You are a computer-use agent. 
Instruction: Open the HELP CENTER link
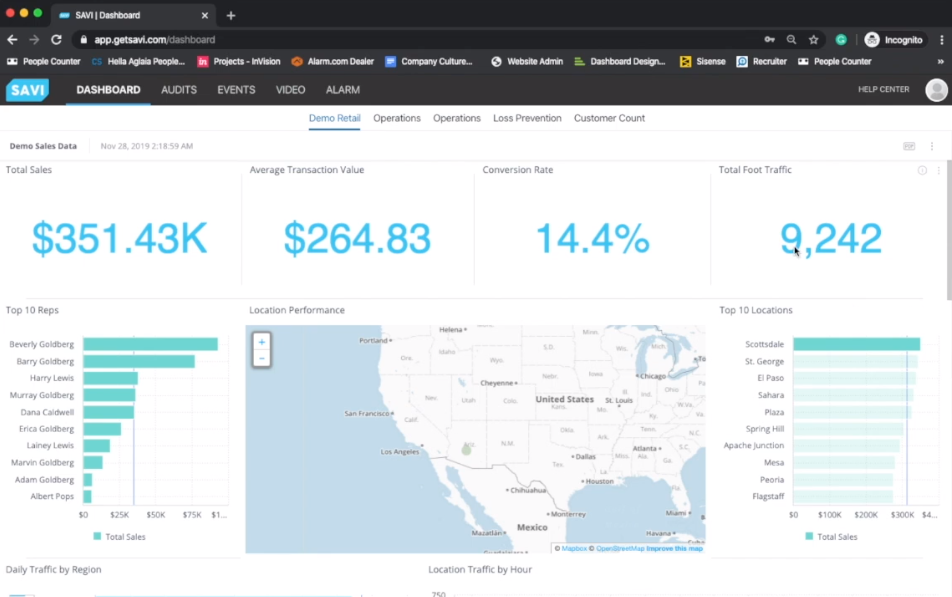tap(883, 89)
